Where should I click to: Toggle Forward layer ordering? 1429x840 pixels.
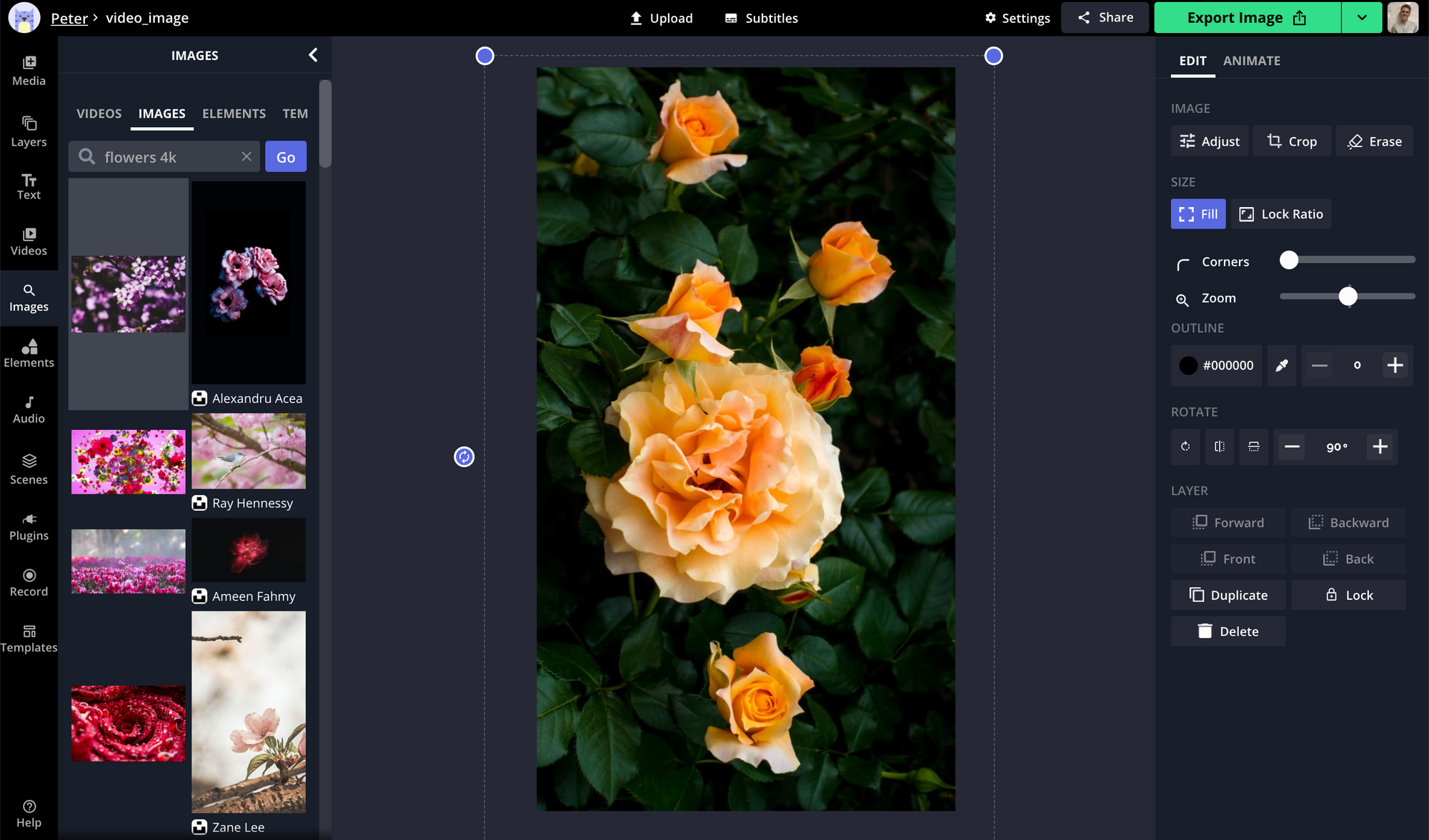tap(1227, 522)
